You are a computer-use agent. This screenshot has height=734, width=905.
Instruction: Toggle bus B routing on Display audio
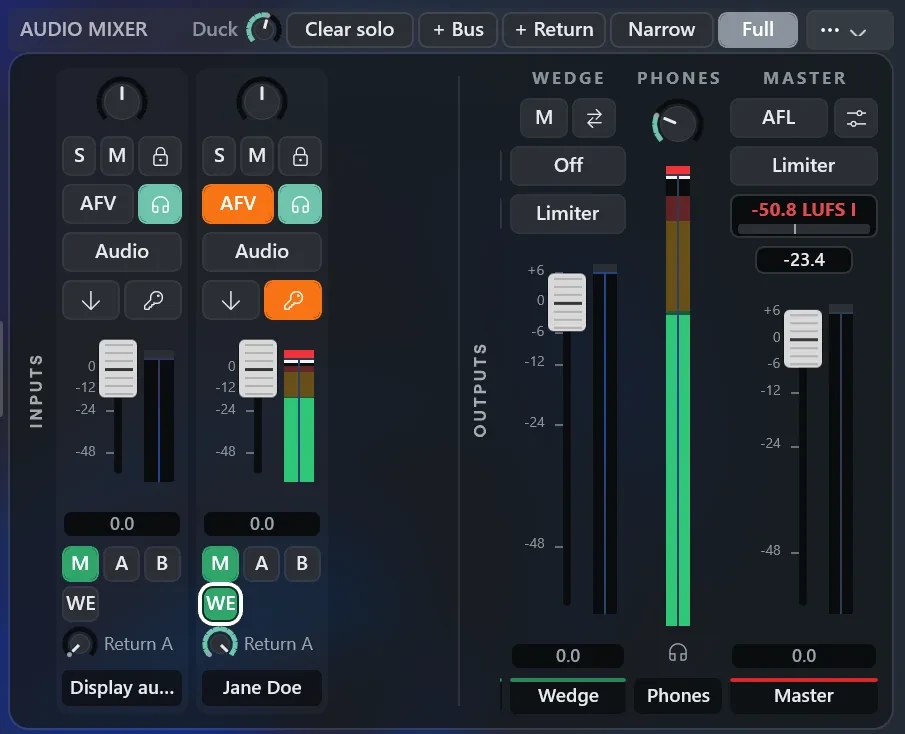[162, 563]
